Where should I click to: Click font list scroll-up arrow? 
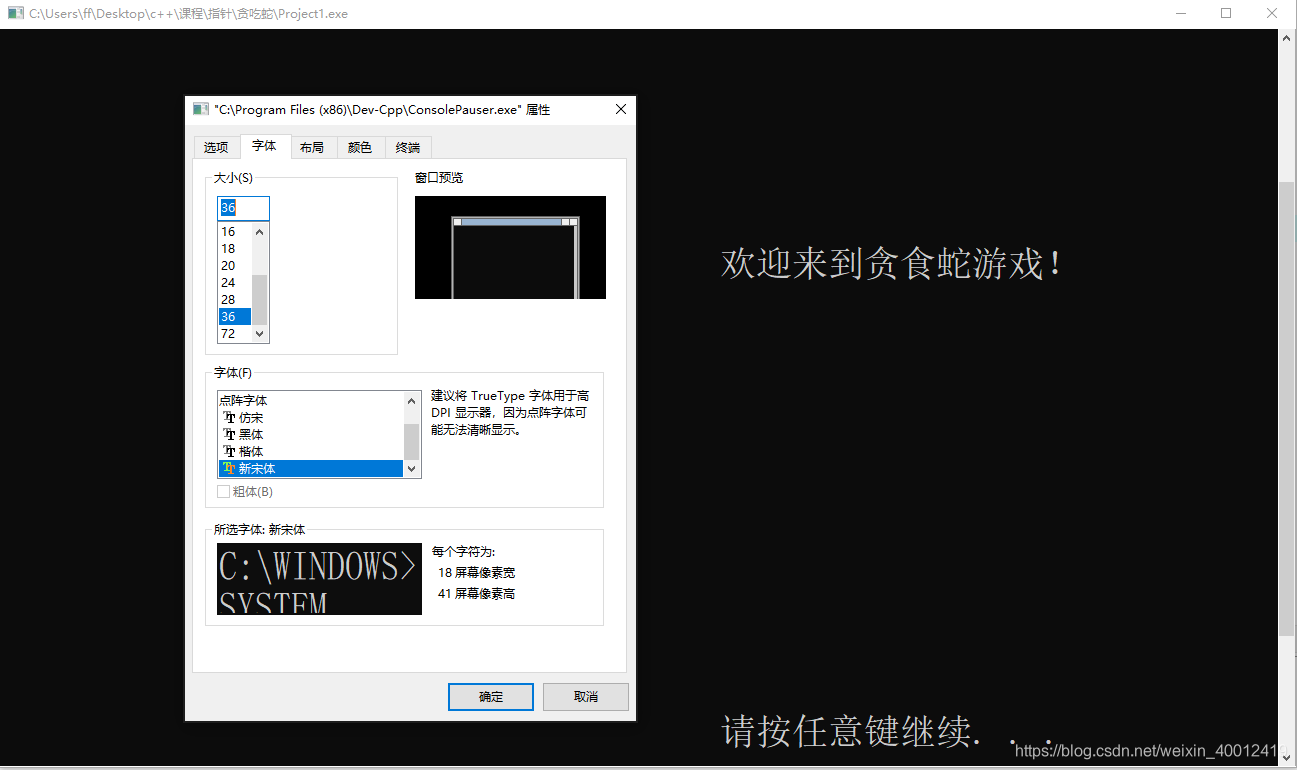pos(412,400)
